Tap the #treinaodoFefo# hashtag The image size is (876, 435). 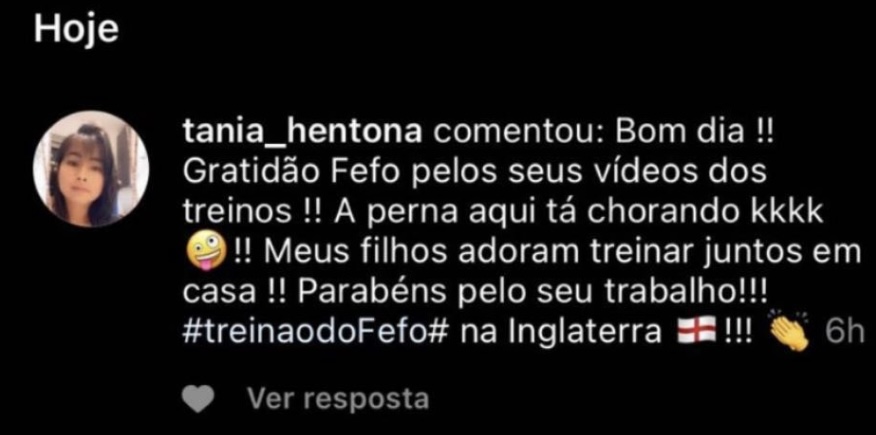click(x=316, y=333)
